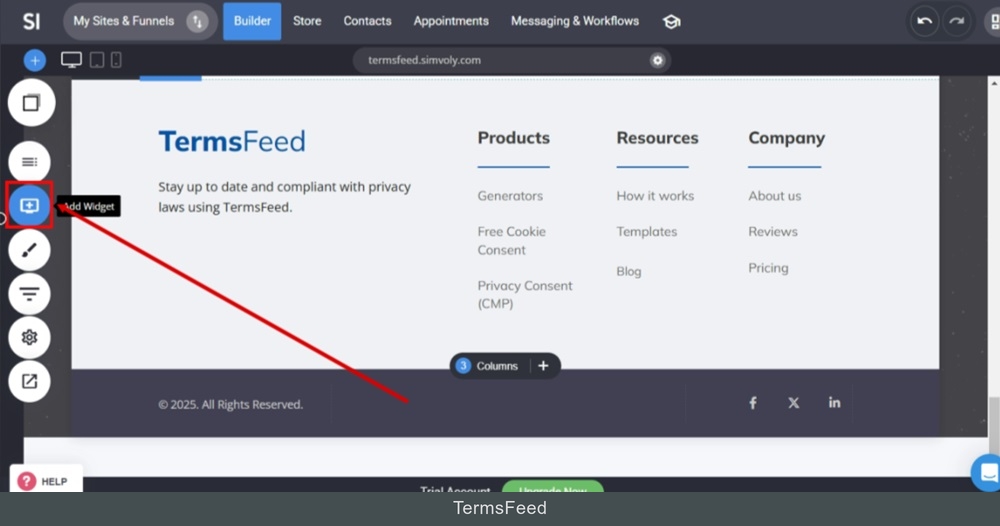Click the Templates footer link
The width and height of the screenshot is (1000, 526).
[647, 231]
